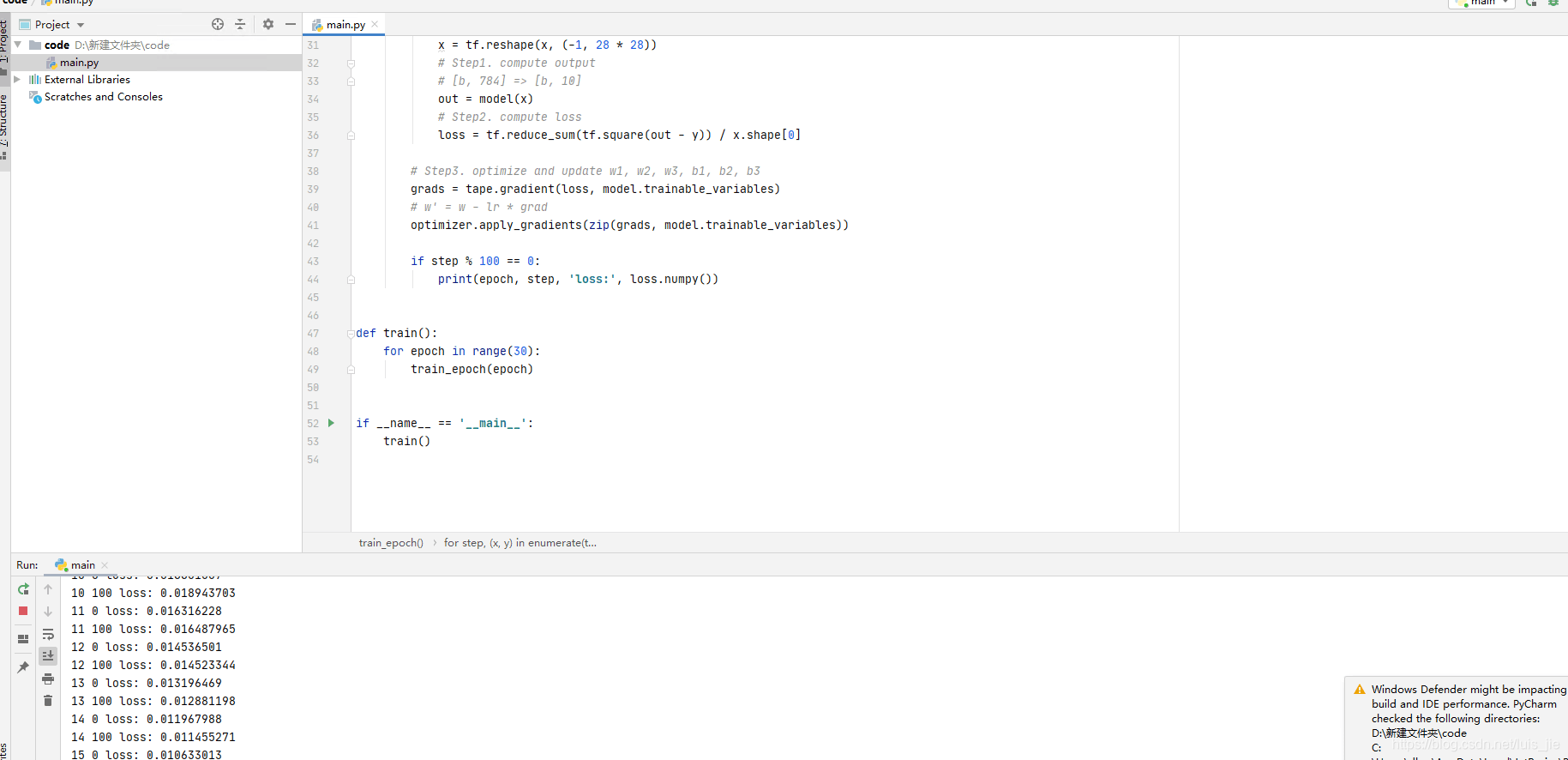This screenshot has height=760, width=1568.
Task: Open the main run configuration dropdown
Action: tap(1482, 3)
